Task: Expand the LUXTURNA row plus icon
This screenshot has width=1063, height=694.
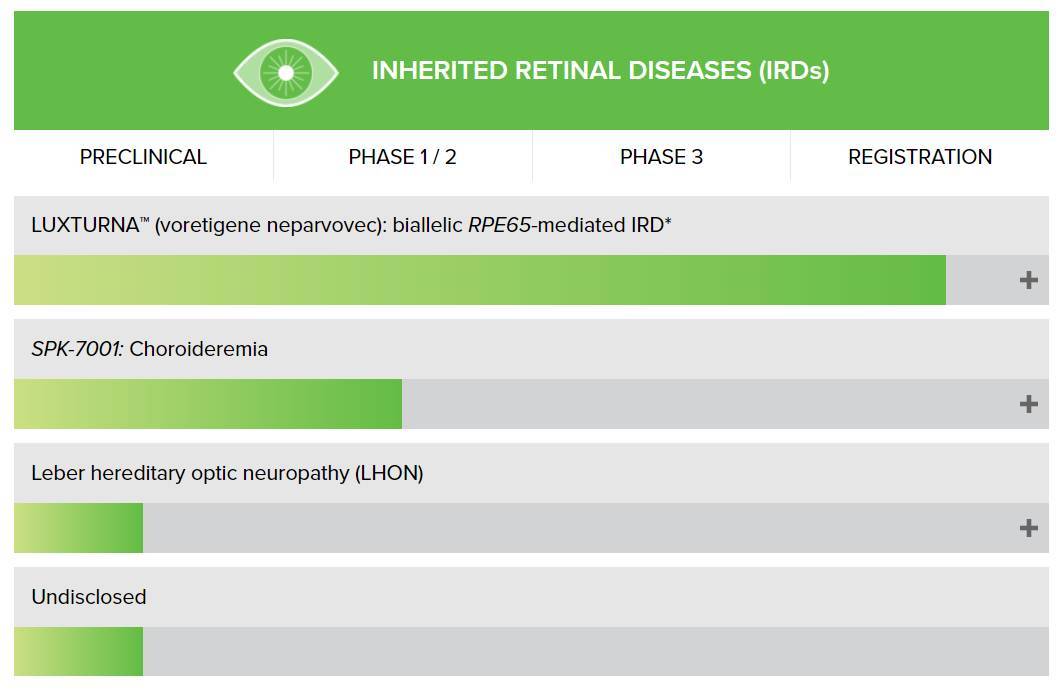Action: tap(1028, 280)
